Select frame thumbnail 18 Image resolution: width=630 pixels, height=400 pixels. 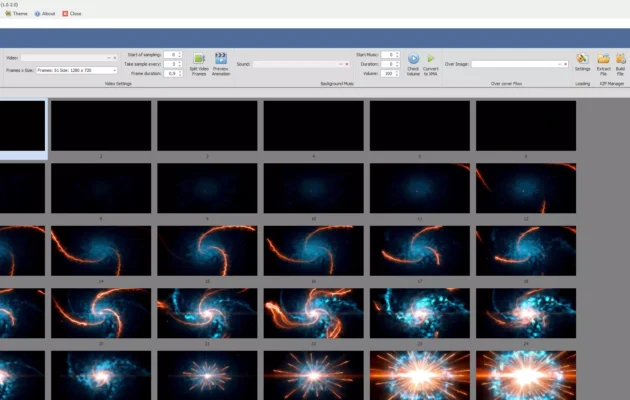coord(526,251)
